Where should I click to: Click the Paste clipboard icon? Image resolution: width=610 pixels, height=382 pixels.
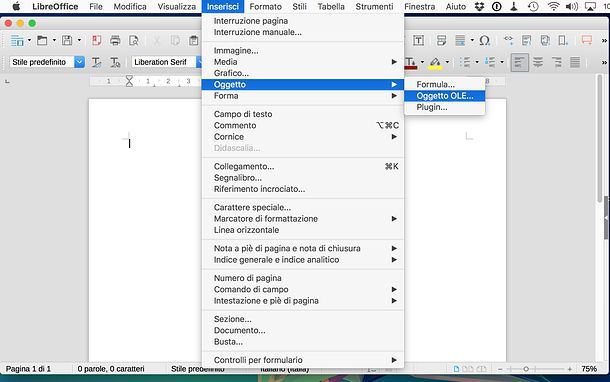[194, 40]
